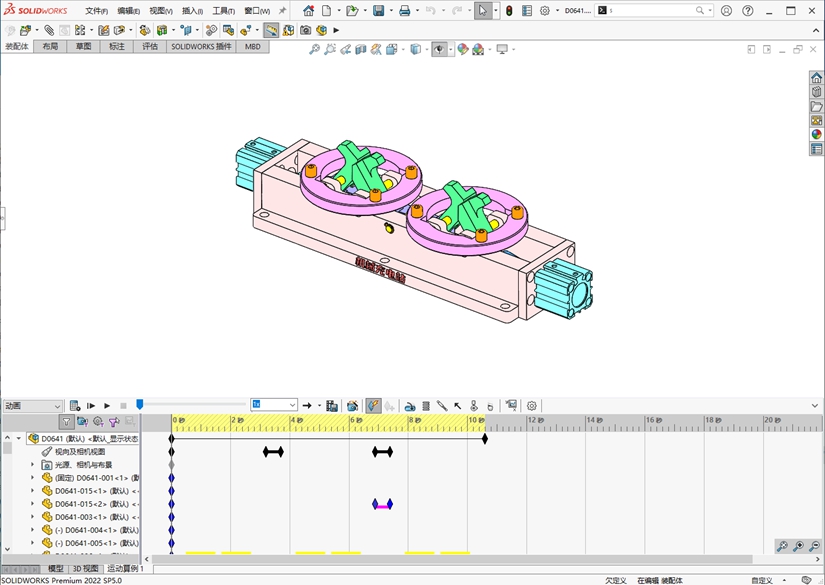Open the Animation Wizard
The height and width of the screenshot is (585, 825).
(352, 406)
